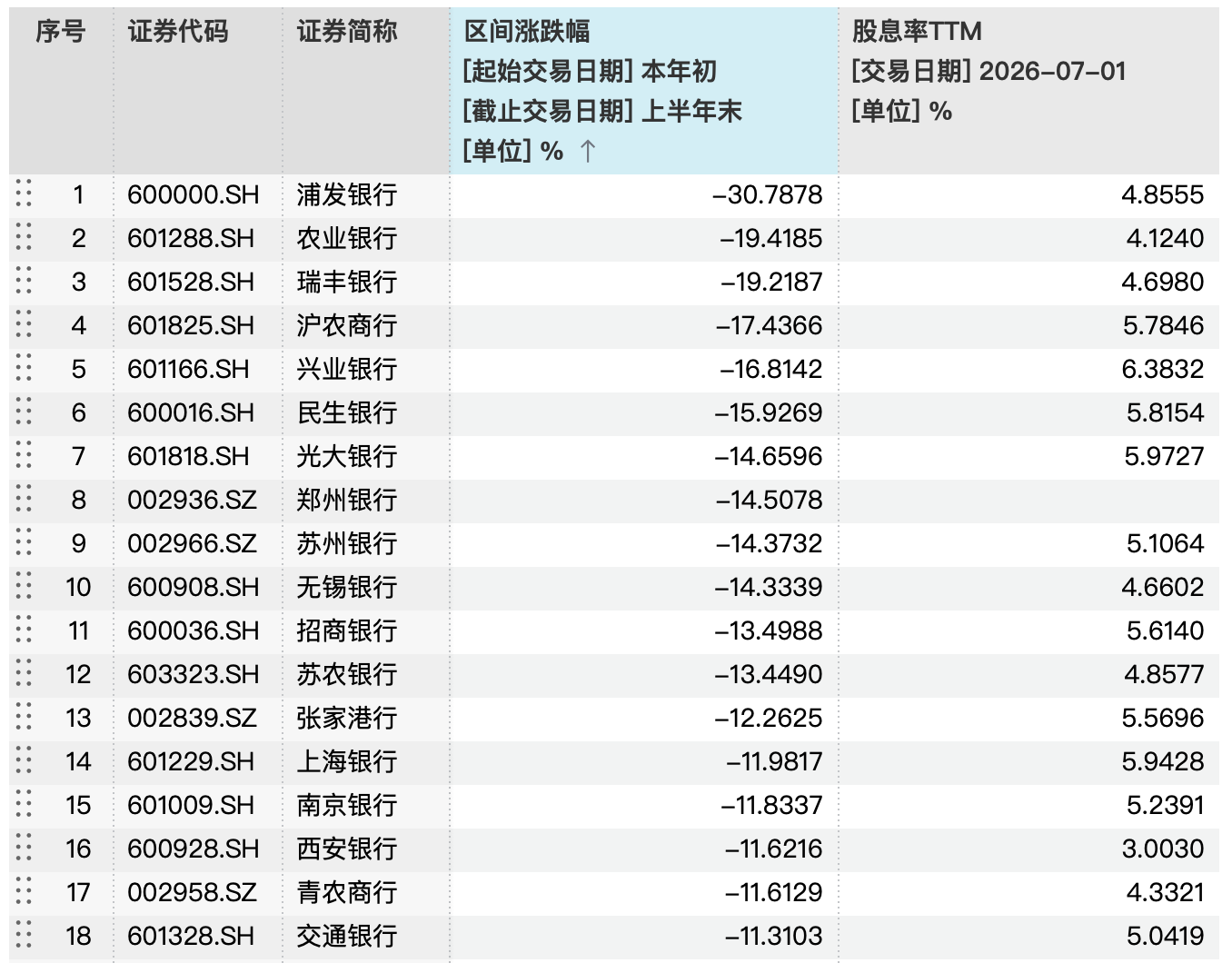Click the drag dots for 上海银行 row
Image resolution: width=1232 pixels, height=963 pixels.
click(x=24, y=761)
